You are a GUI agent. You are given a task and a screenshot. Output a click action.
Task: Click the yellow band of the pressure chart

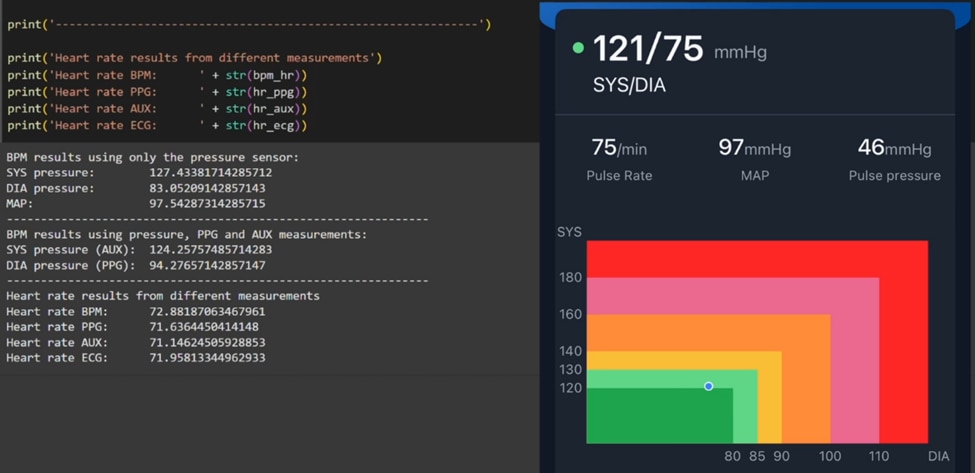coord(769,400)
